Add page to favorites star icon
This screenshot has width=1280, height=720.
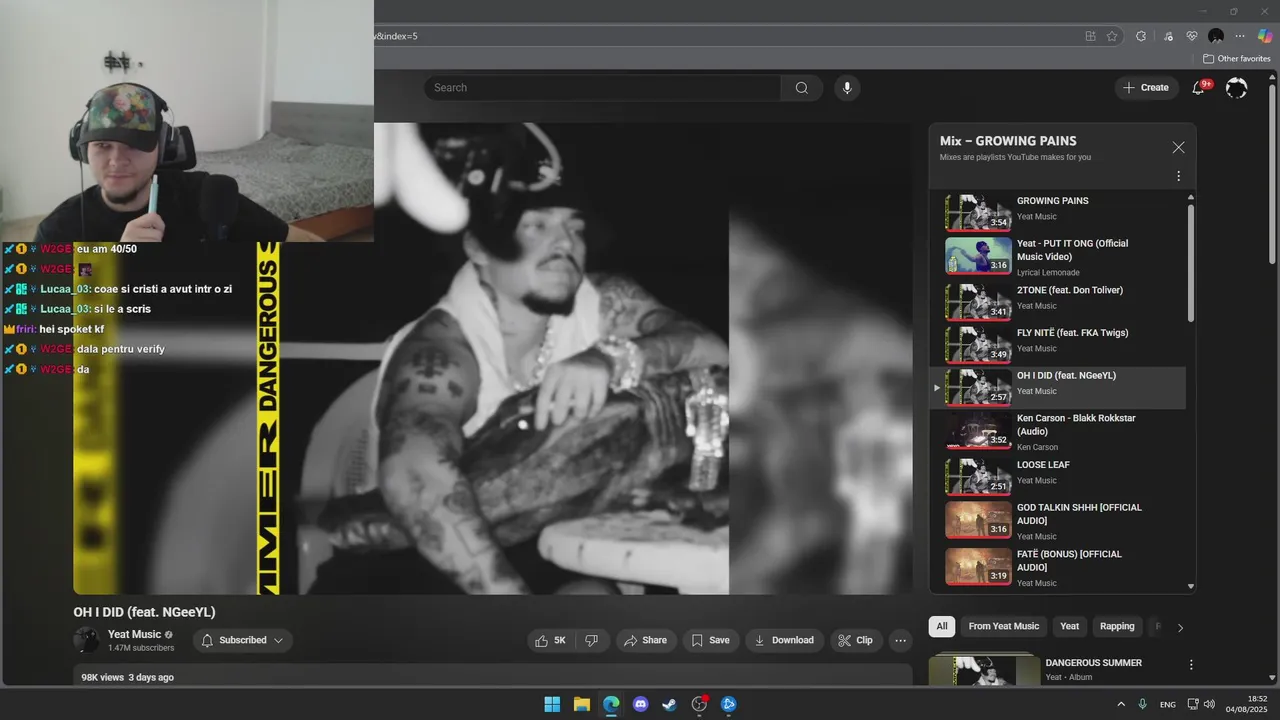pos(1112,36)
